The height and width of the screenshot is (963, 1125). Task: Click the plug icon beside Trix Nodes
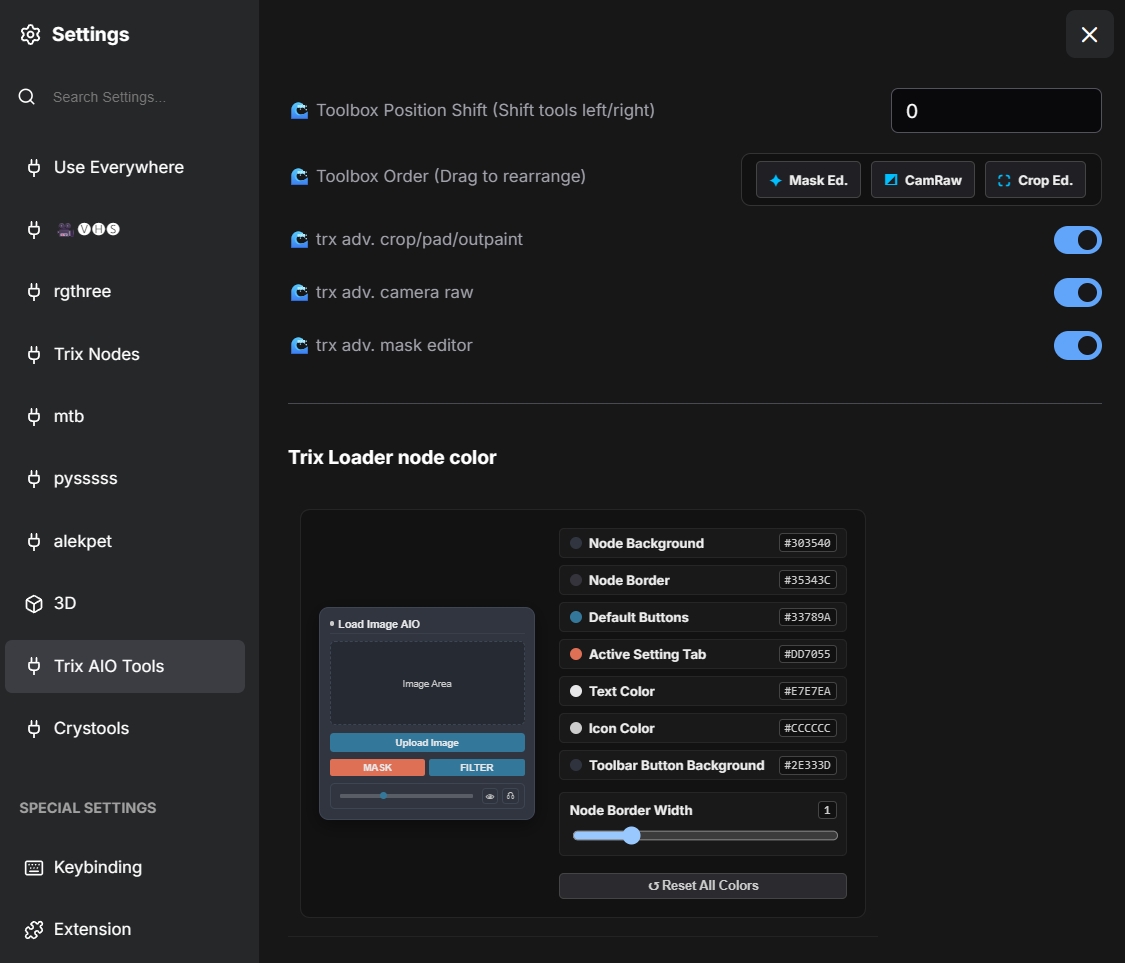pos(34,354)
